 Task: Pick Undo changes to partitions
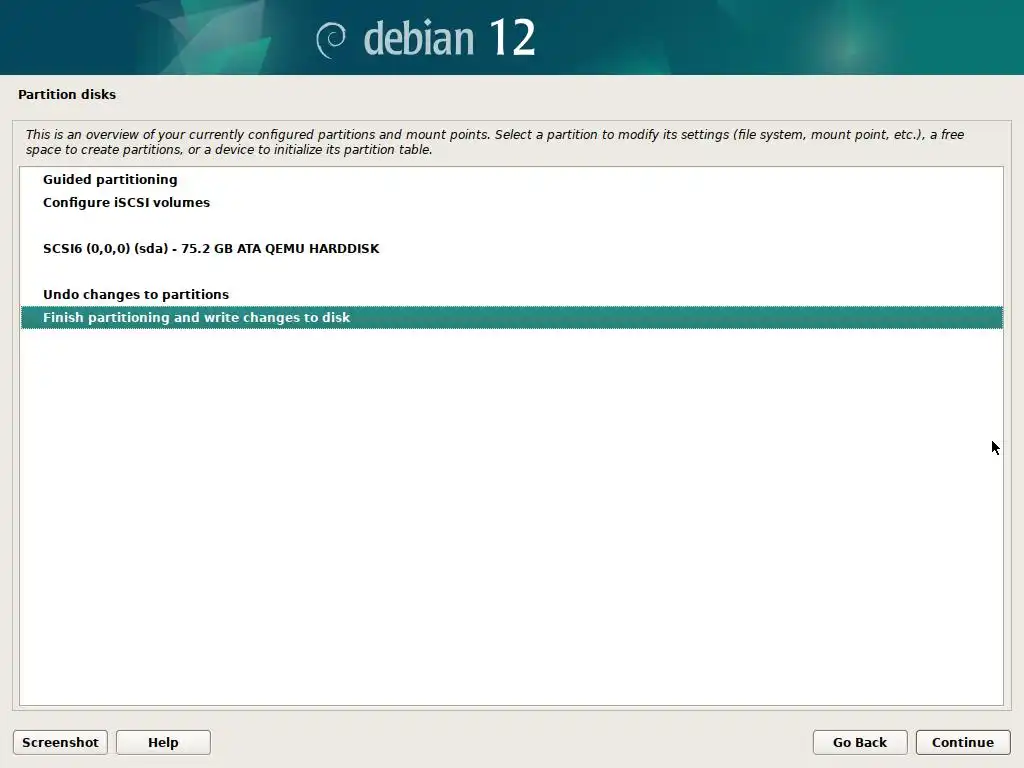tap(511, 295)
